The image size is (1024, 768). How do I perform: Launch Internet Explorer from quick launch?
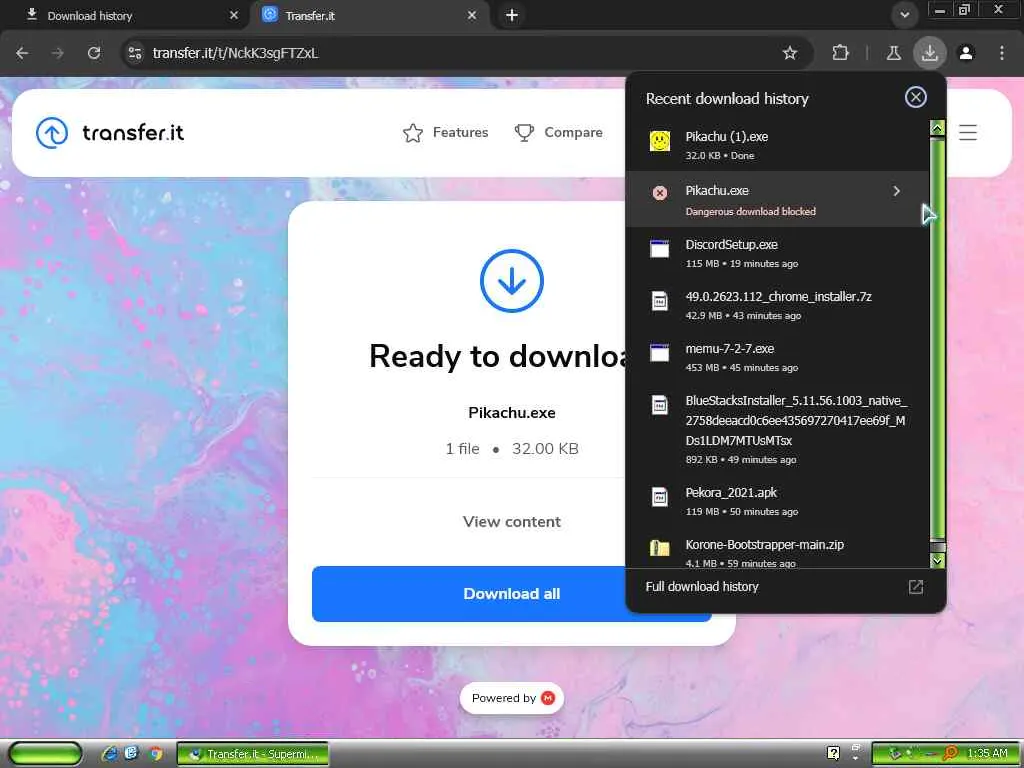pos(110,754)
